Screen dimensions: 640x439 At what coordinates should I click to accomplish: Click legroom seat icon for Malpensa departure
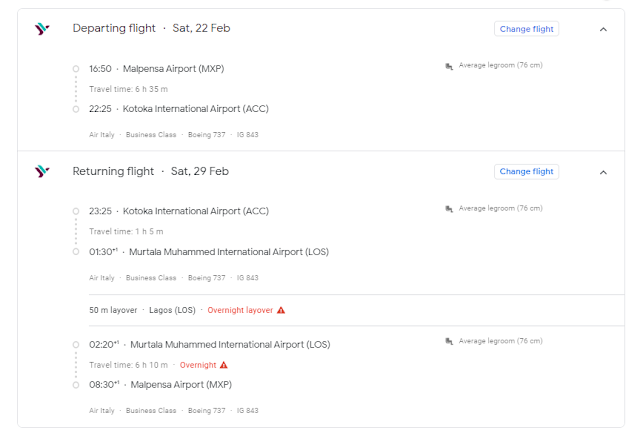(x=449, y=66)
